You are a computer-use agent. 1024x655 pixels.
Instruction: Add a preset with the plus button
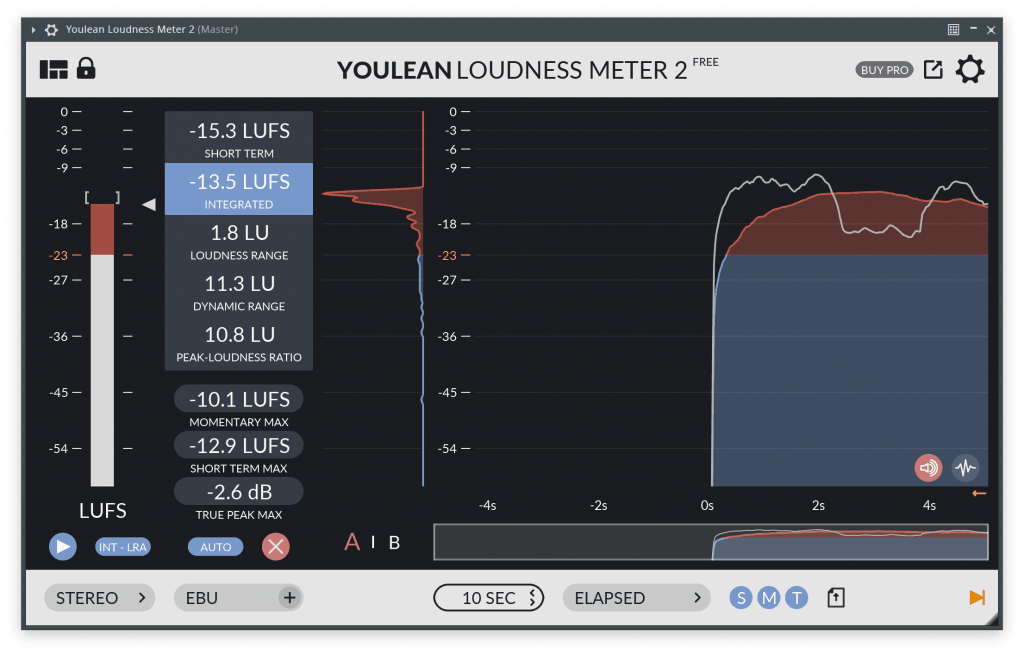point(289,598)
